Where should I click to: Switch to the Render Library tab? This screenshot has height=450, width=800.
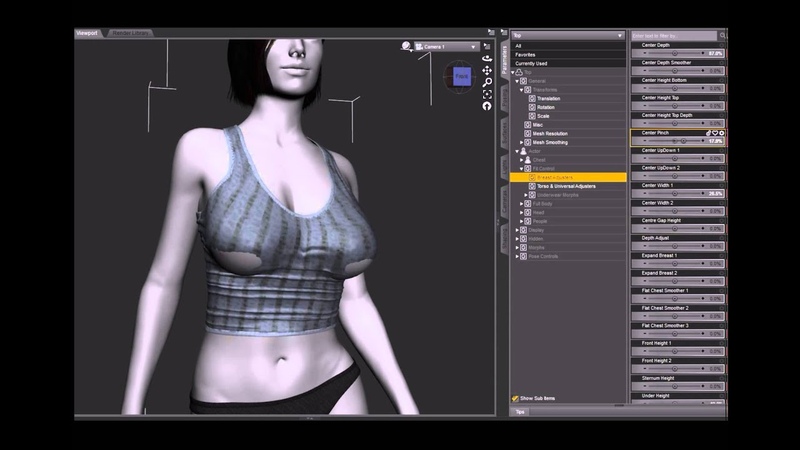(x=130, y=33)
